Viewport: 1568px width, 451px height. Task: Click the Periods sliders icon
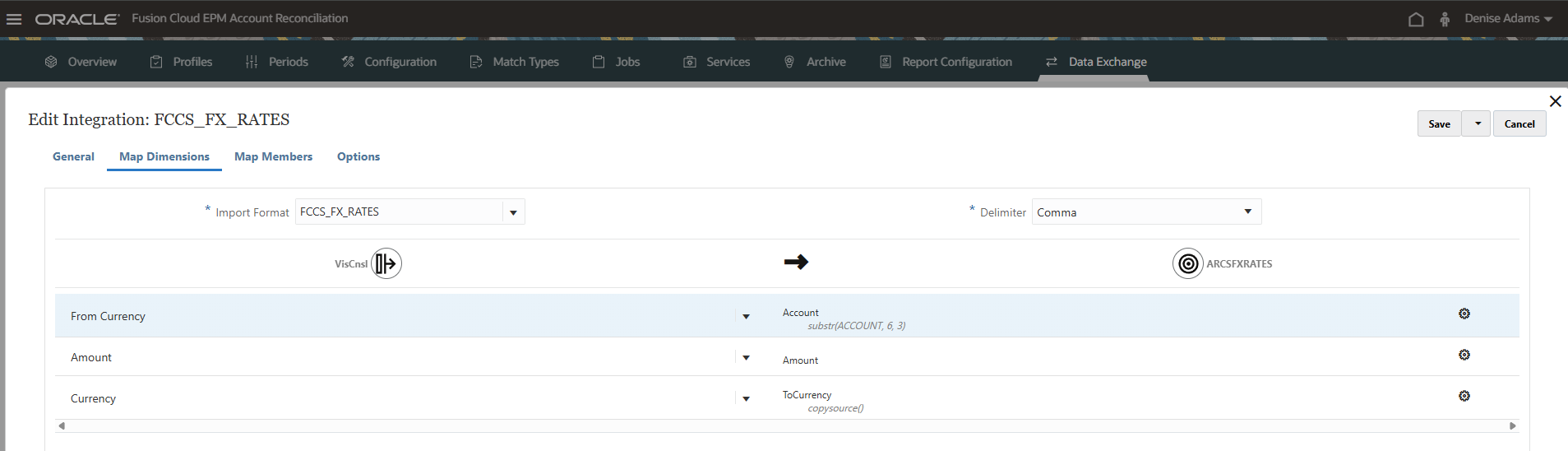(x=252, y=62)
